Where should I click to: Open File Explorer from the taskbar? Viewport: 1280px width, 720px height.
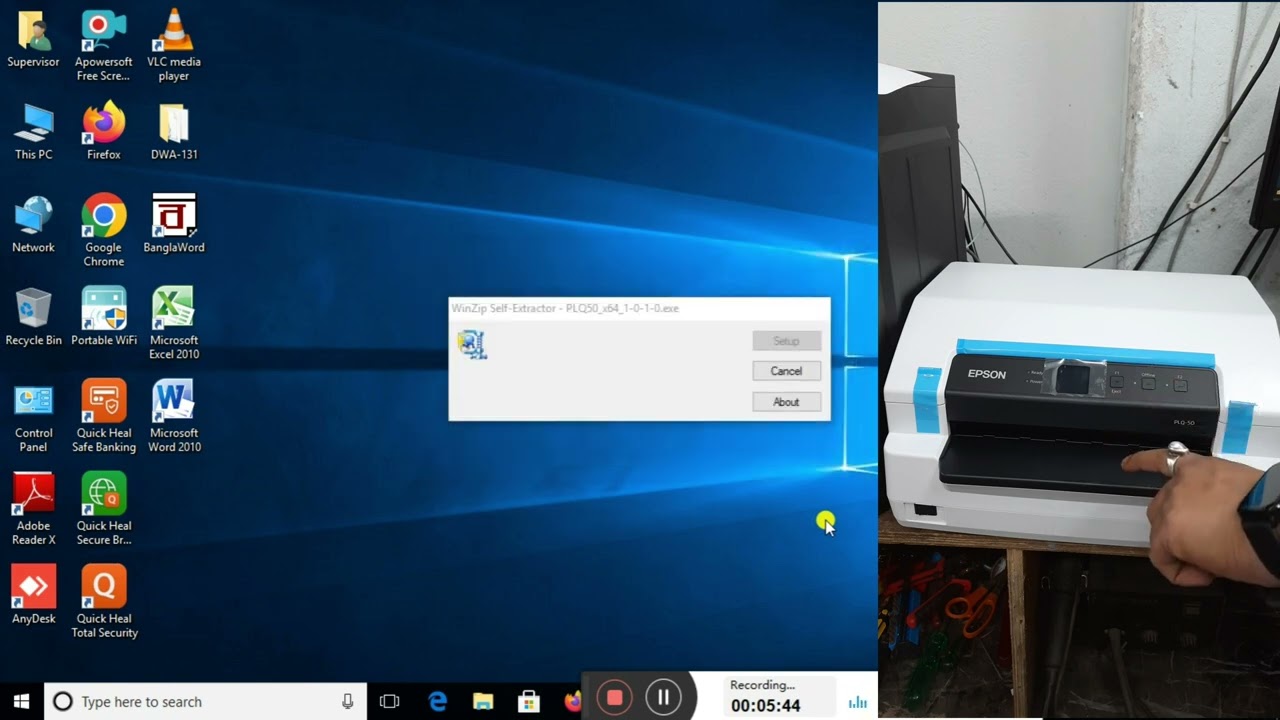click(483, 701)
